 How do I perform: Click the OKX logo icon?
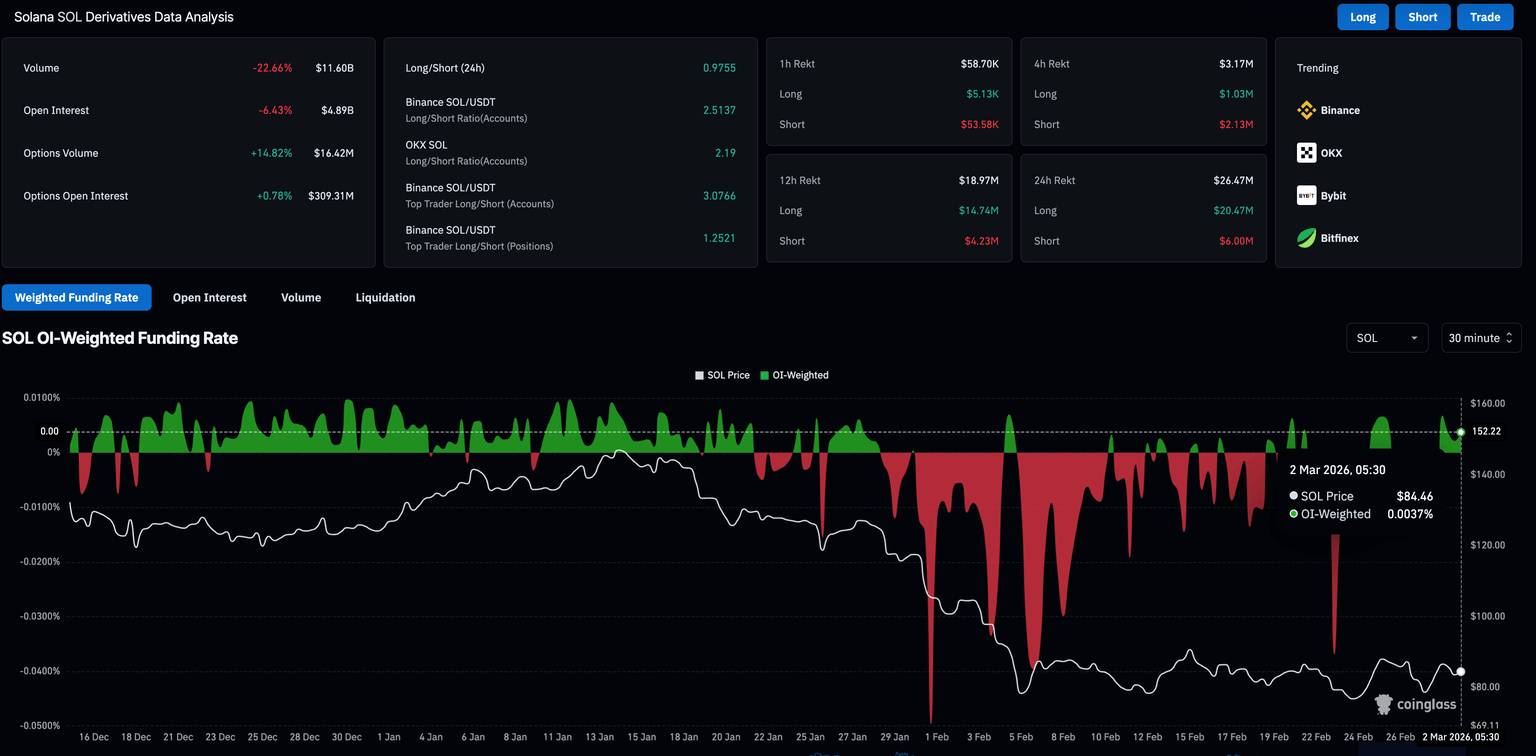(x=1306, y=153)
